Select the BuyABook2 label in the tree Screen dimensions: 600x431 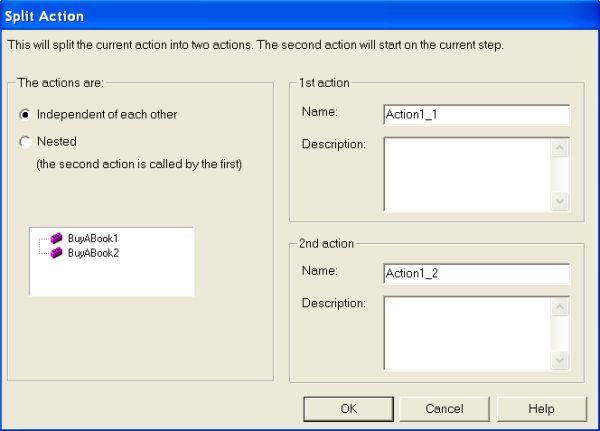point(93,253)
